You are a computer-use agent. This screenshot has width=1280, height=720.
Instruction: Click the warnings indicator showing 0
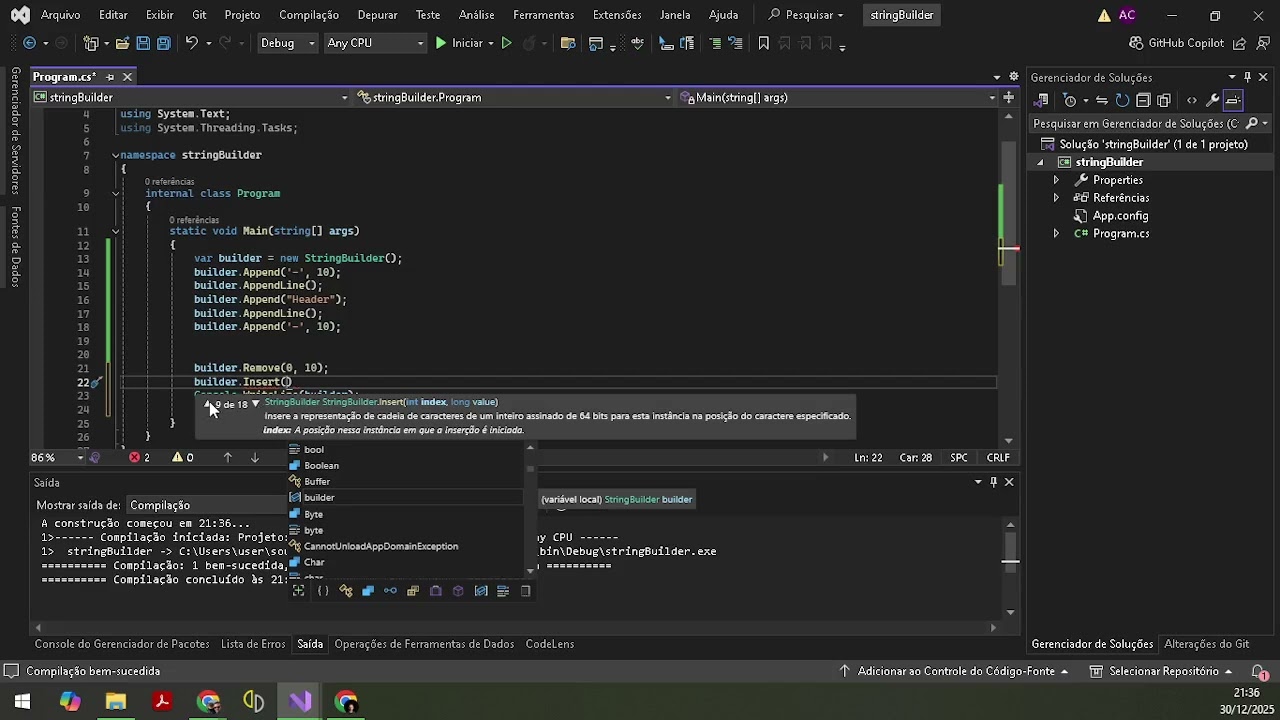tap(182, 457)
